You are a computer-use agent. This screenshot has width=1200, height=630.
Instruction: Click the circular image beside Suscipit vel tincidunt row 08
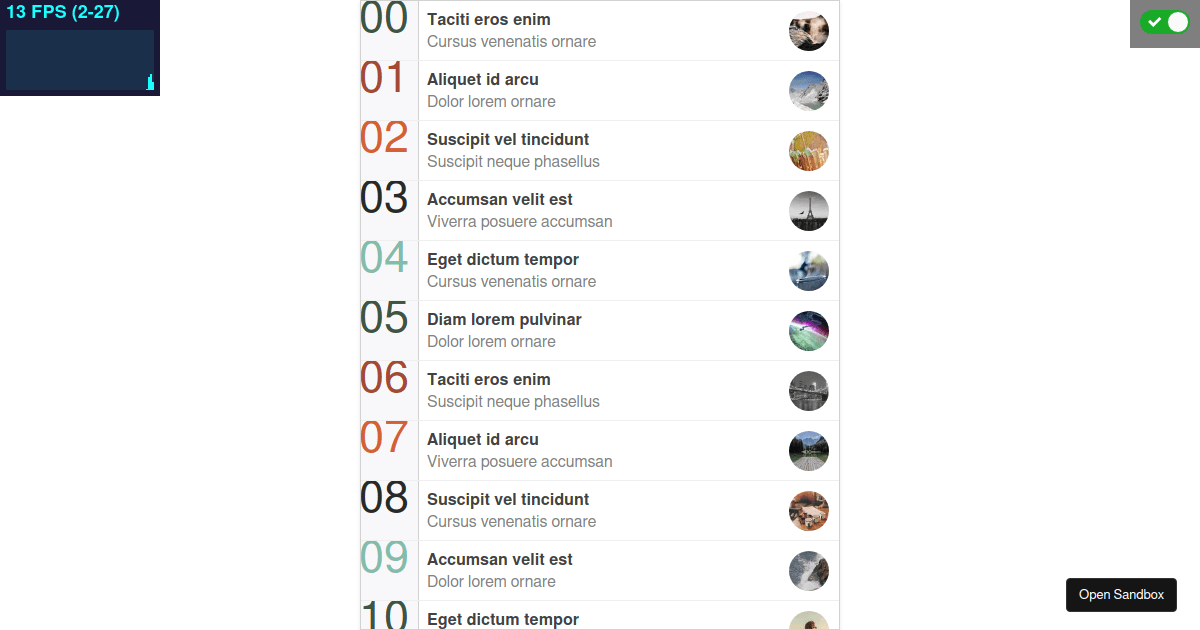808,511
